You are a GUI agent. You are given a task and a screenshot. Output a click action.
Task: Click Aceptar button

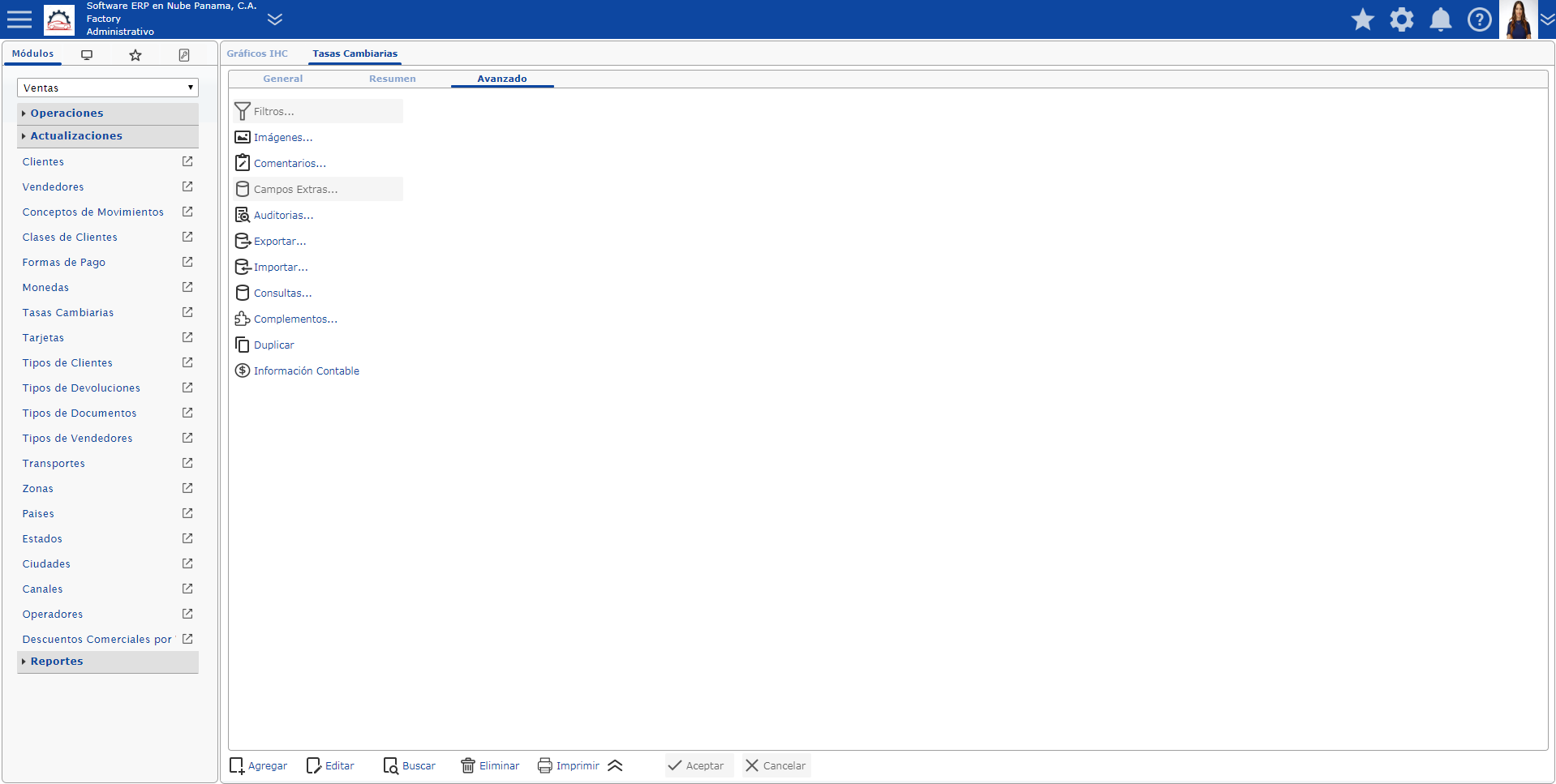click(699, 765)
